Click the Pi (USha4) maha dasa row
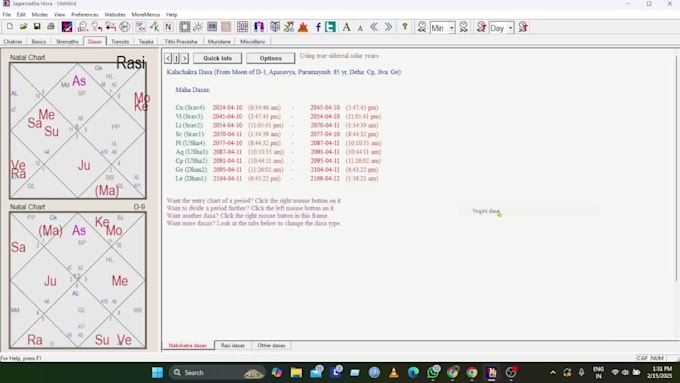Screen dimensions: 680x383 [278, 143]
